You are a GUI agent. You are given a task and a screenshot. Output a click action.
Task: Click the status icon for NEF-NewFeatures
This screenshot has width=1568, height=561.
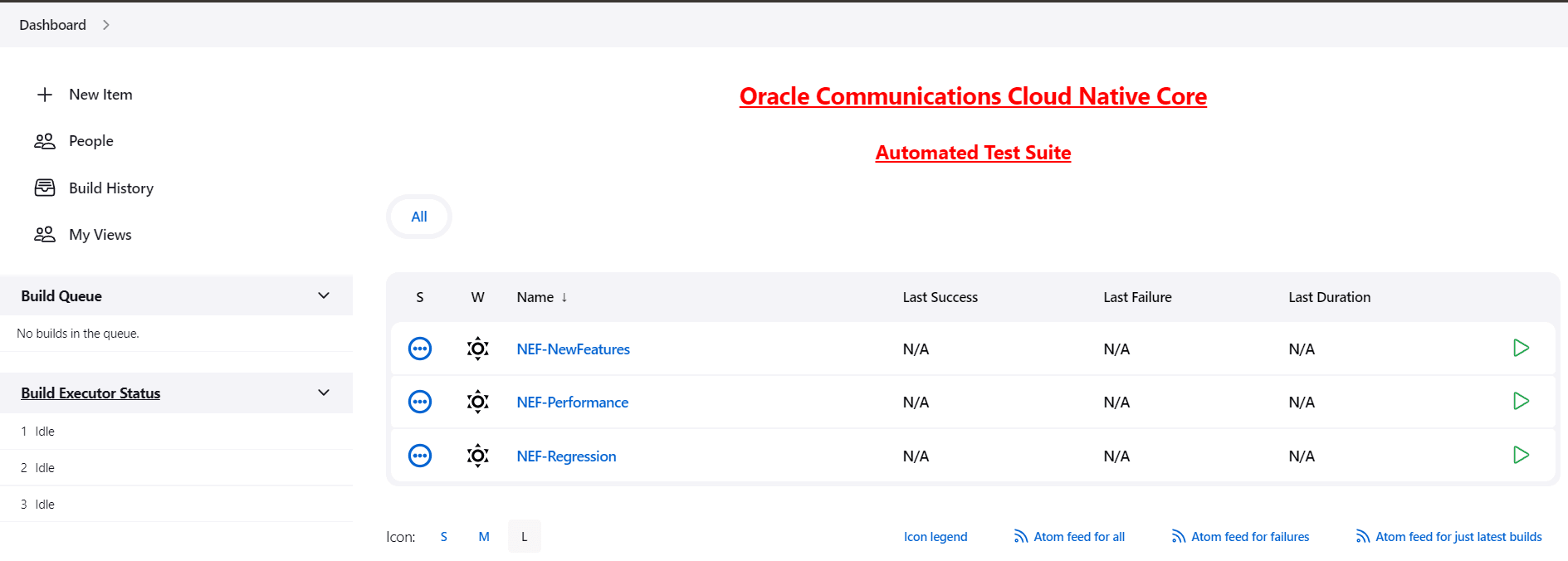click(420, 349)
